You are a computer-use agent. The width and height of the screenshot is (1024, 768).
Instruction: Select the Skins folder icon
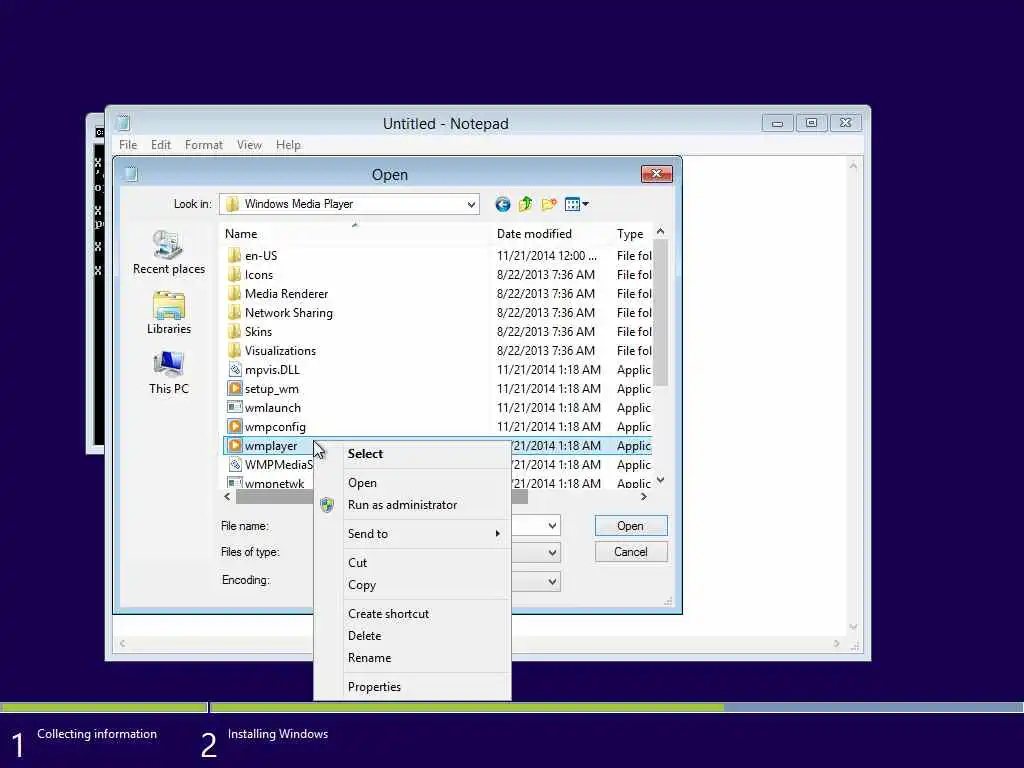[235, 331]
